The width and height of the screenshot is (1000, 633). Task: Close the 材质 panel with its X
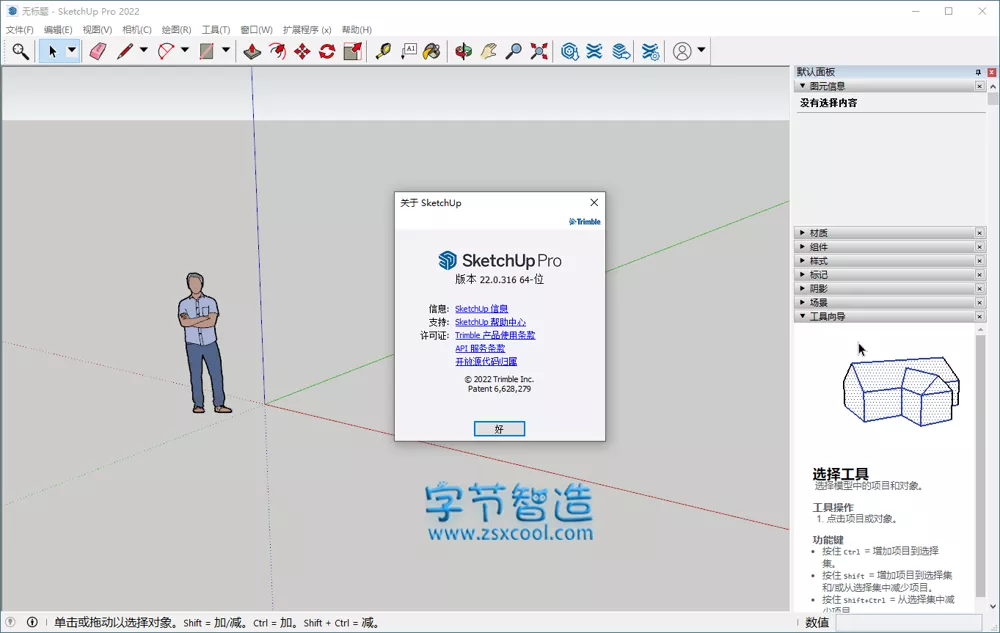980,233
